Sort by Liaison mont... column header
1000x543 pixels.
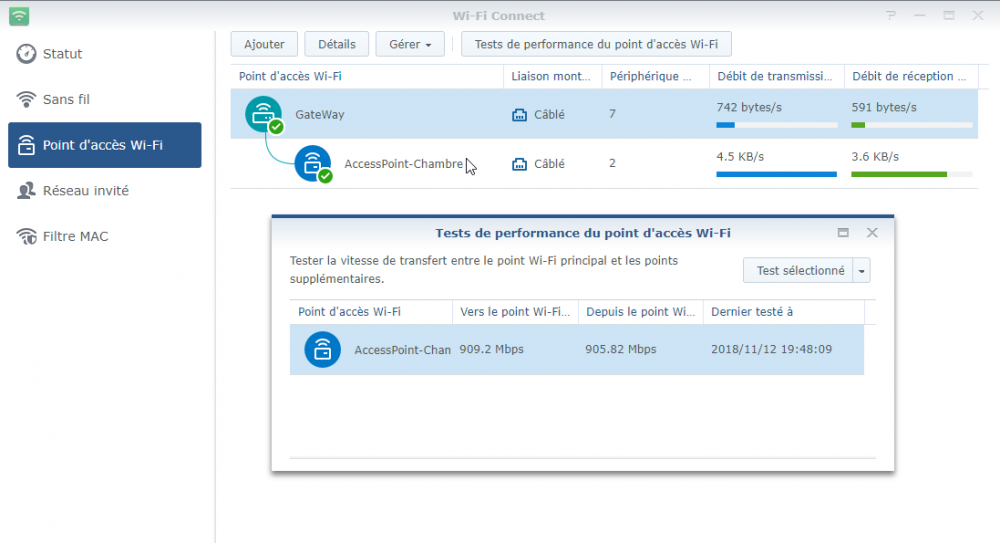(x=552, y=76)
